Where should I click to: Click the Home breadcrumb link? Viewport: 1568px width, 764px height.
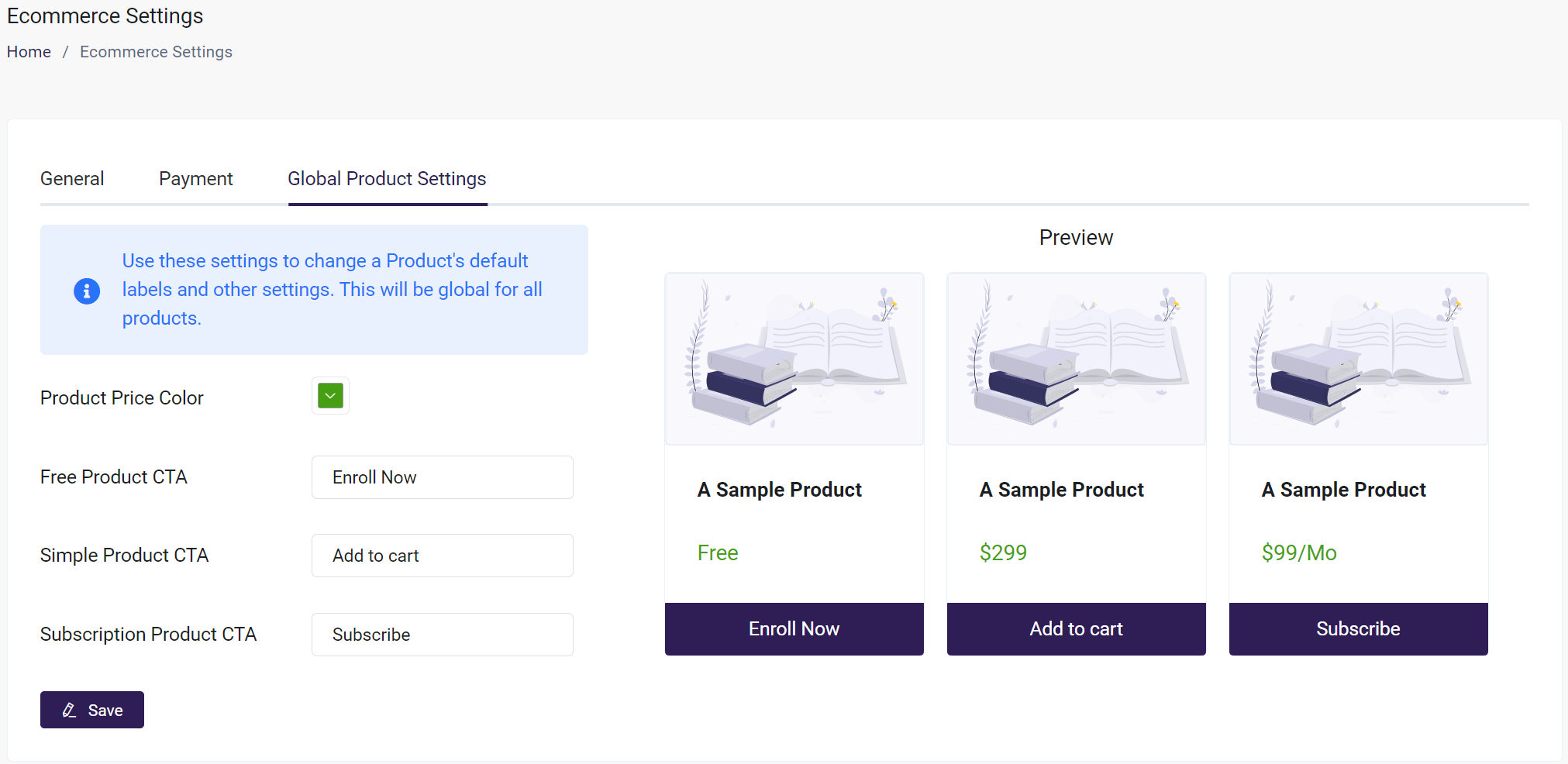point(29,51)
